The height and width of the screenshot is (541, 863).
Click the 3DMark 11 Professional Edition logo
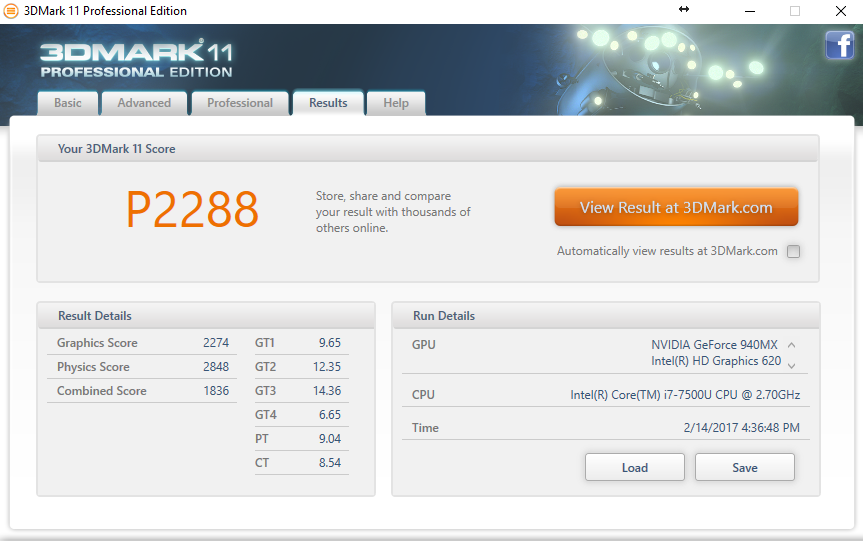pos(136,59)
